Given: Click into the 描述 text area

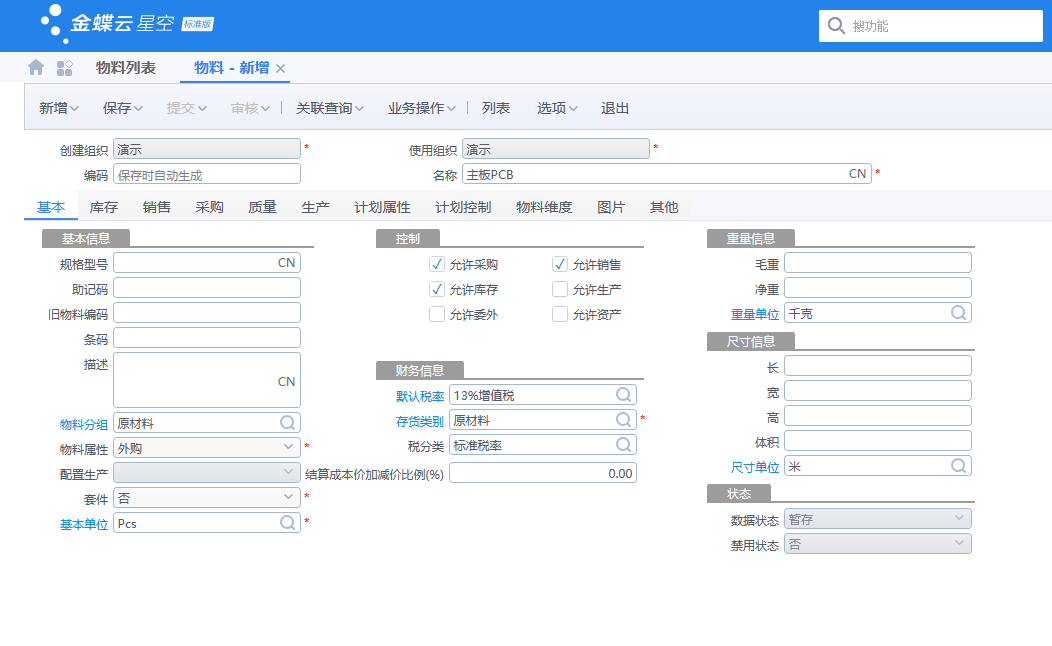Looking at the screenshot, I should 207,380.
